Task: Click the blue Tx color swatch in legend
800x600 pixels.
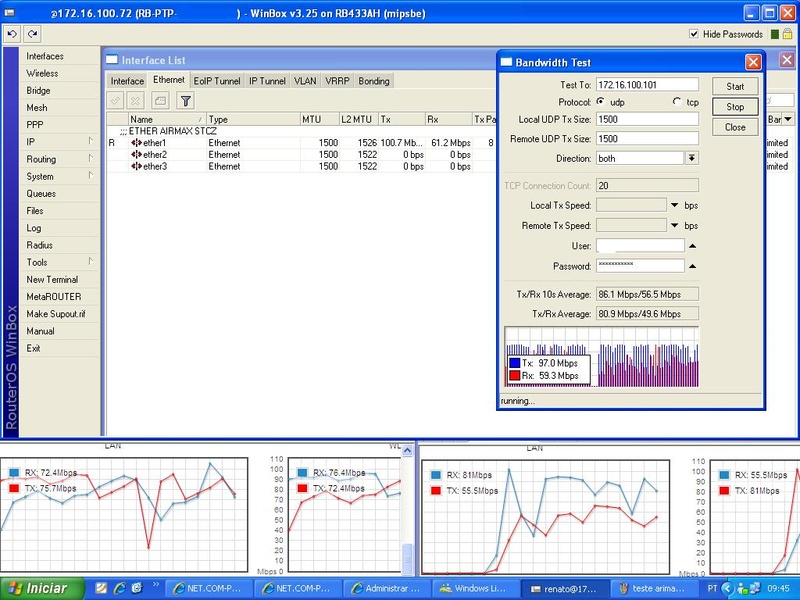Action: pos(515,363)
